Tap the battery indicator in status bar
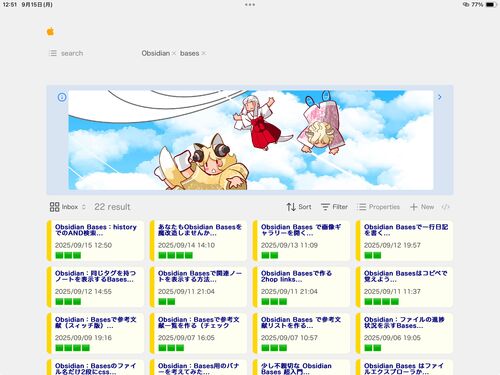The height and width of the screenshot is (375, 500). click(x=491, y=5)
